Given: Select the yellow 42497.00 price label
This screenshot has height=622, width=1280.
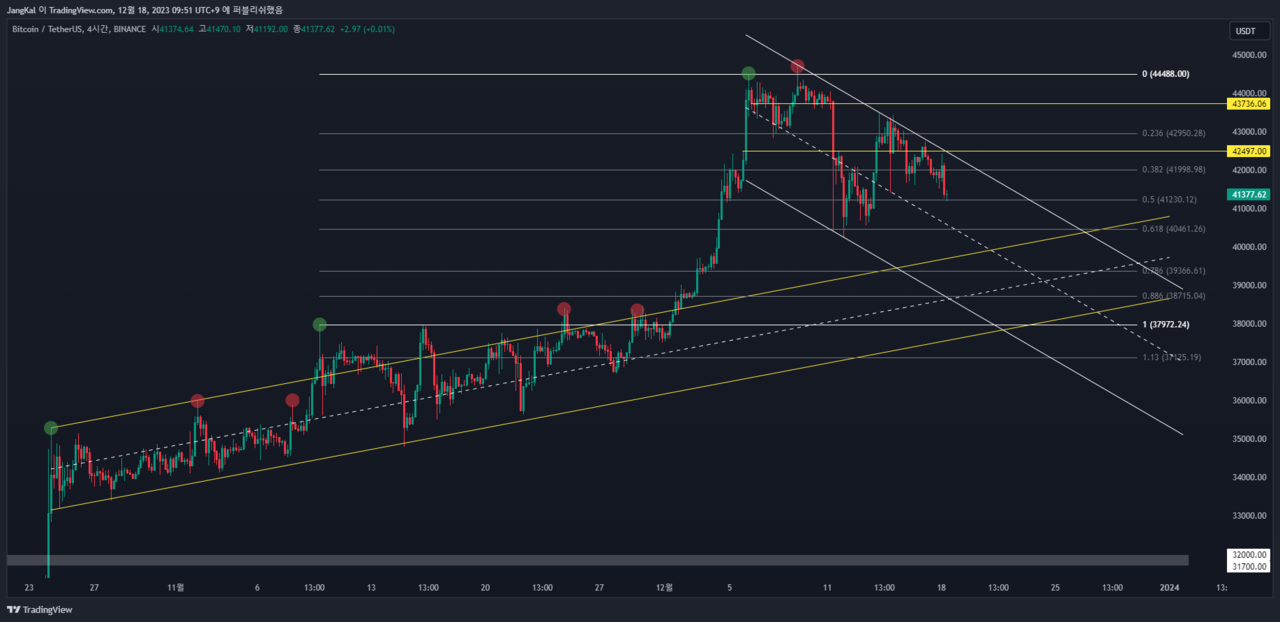Looking at the screenshot, I should point(1249,151).
